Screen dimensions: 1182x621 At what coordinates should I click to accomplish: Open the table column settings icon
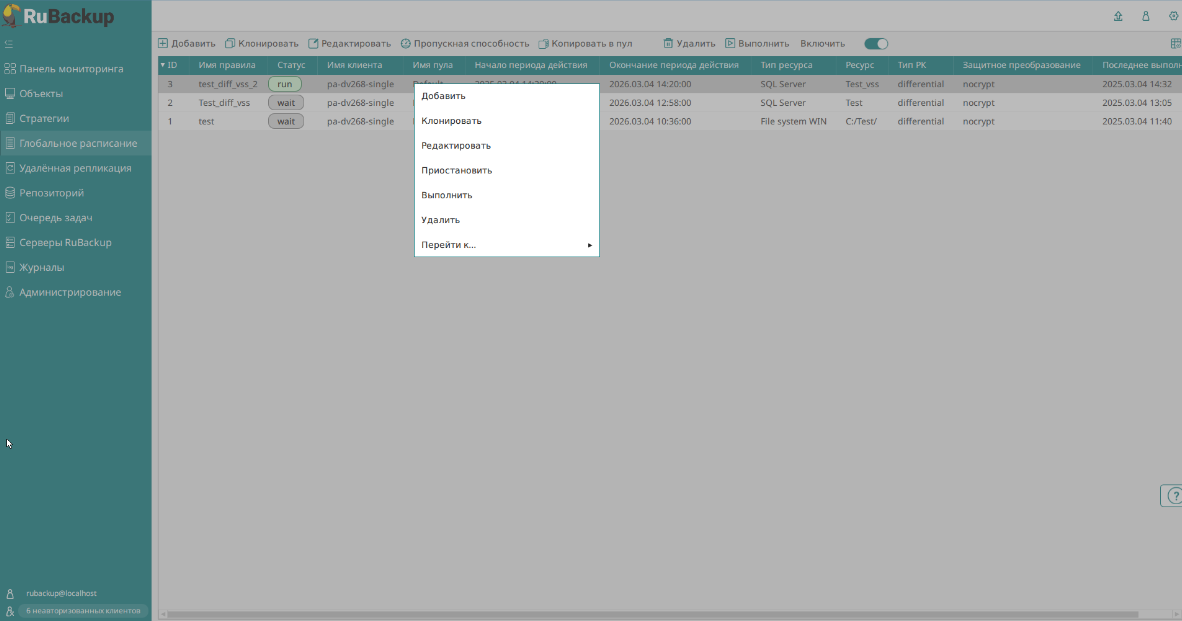click(1175, 44)
